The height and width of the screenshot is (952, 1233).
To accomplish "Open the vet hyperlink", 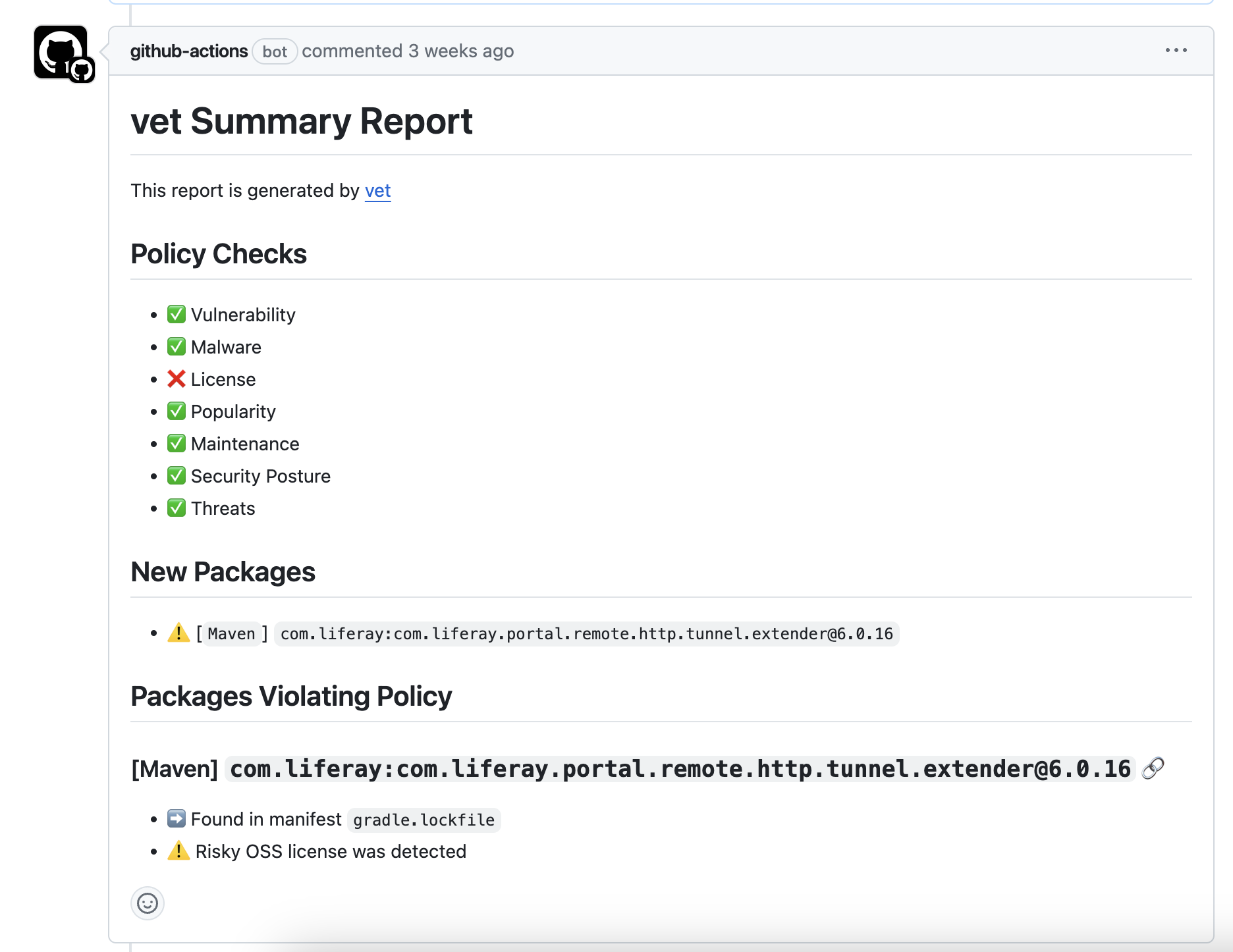I will tap(377, 191).
